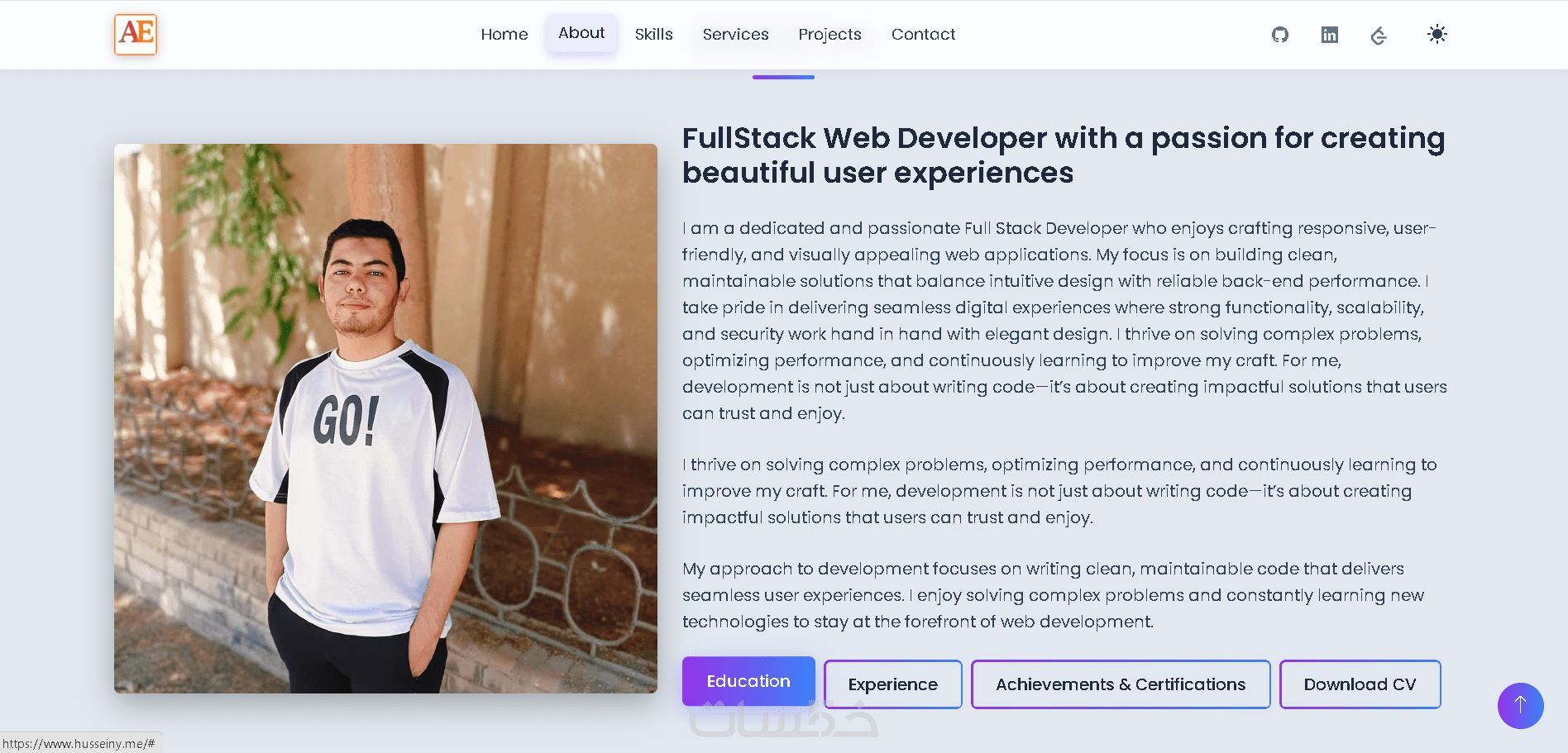
Task: Click the paragraph starting "I am a dedicated"
Action: pyautogui.click(x=1064, y=321)
